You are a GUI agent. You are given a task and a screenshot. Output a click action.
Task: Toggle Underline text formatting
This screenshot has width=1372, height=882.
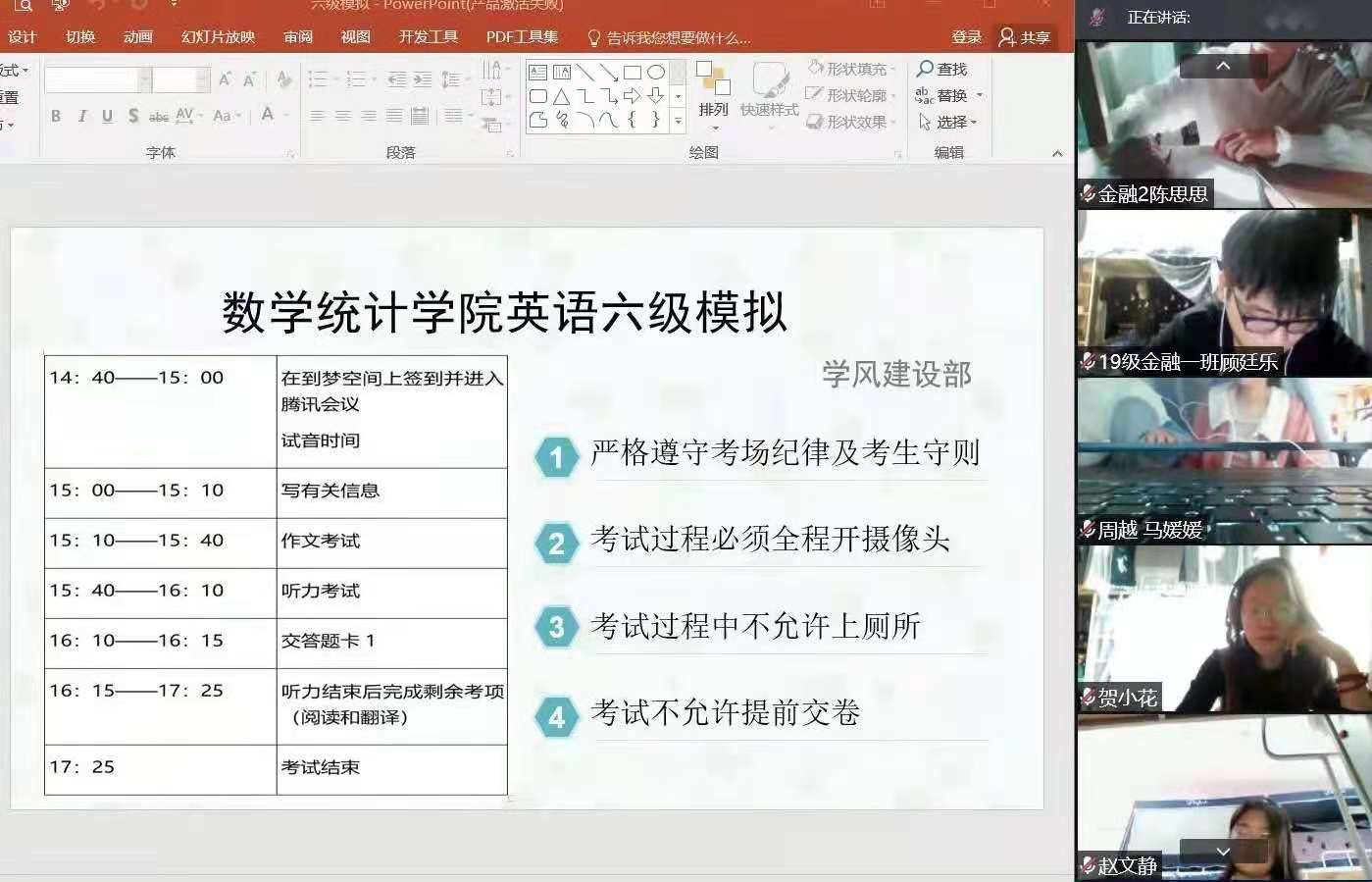(107, 116)
